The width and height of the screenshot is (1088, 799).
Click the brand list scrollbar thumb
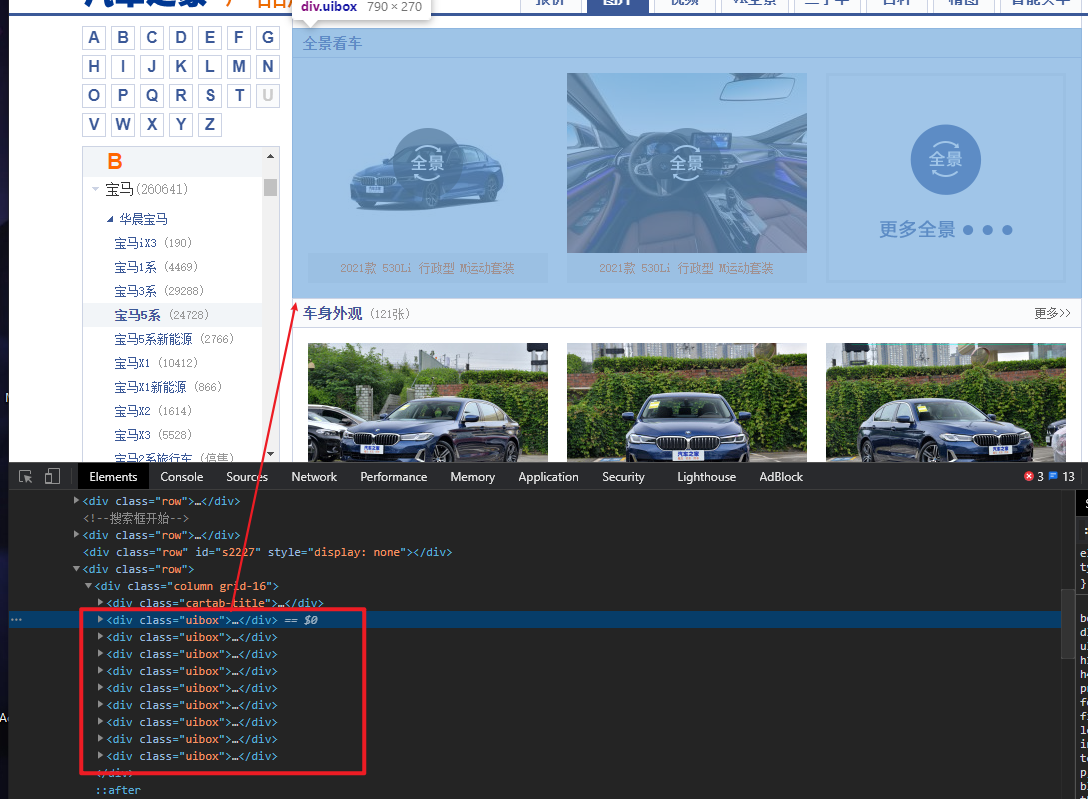[270, 187]
